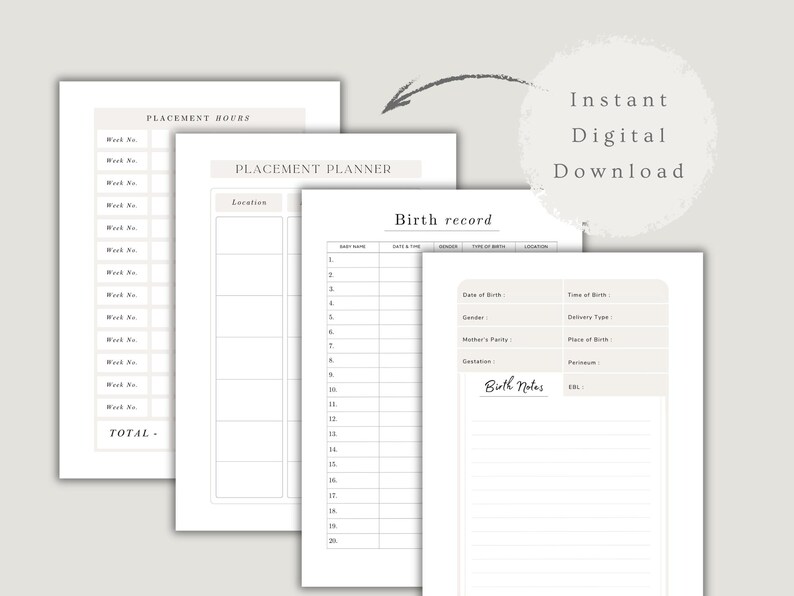The height and width of the screenshot is (596, 794).
Task: Select the DATE & TIME column header
Action: click(407, 247)
